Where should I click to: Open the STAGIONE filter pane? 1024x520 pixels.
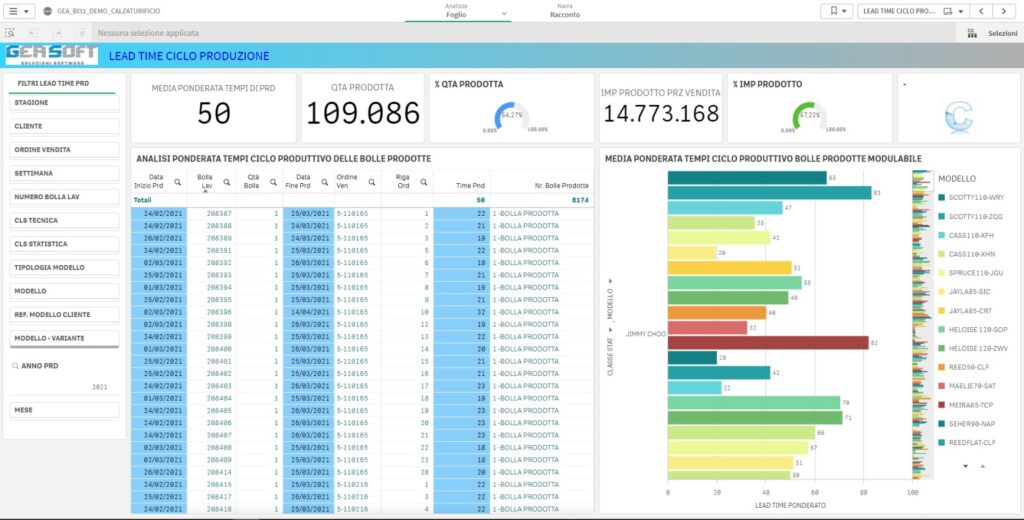point(64,103)
